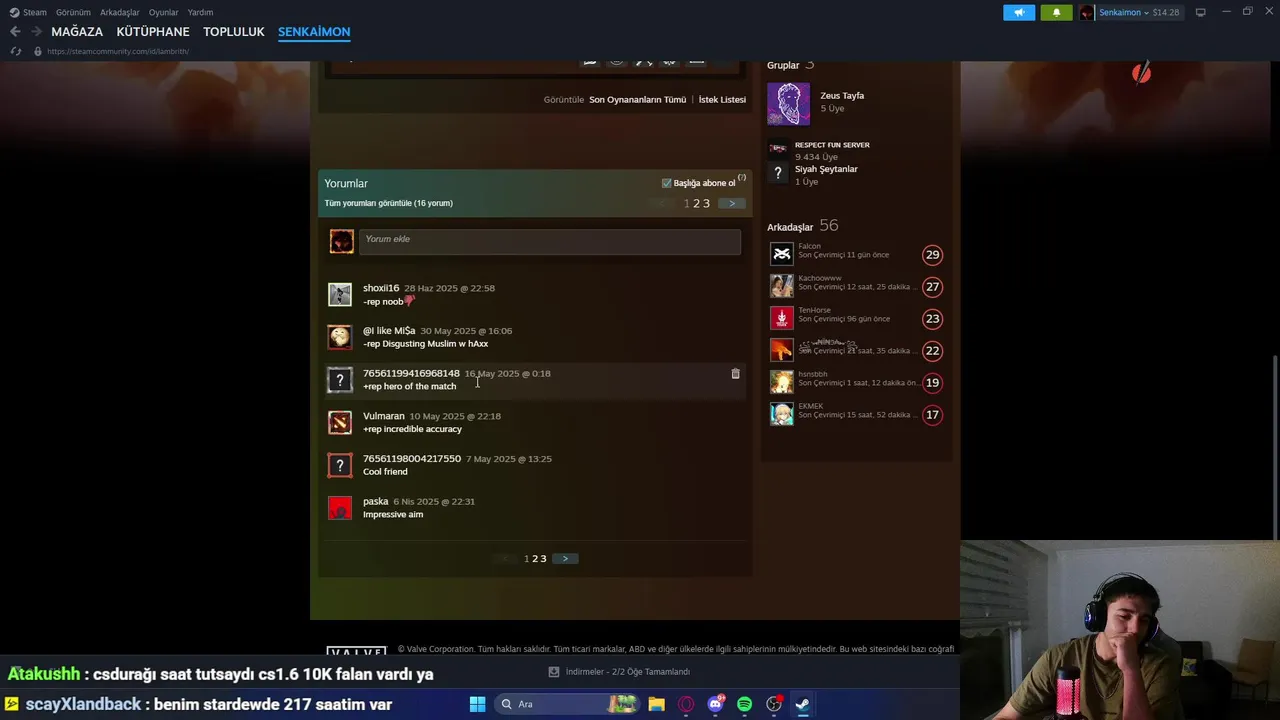Screen dimensions: 1280x720
Task: Open File Explorer from taskbar
Action: coord(656,704)
